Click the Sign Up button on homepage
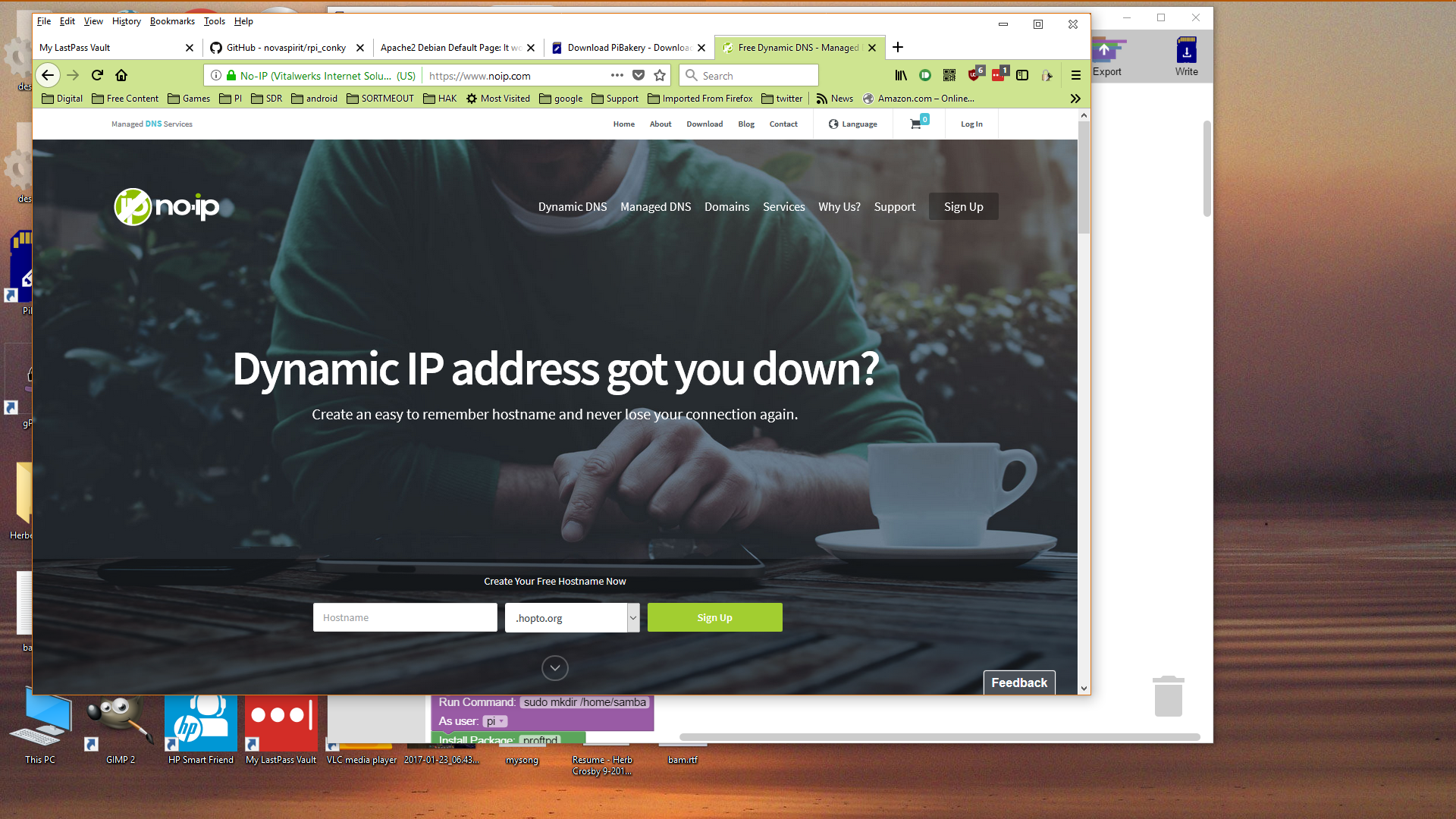The image size is (1456, 819). click(x=715, y=617)
